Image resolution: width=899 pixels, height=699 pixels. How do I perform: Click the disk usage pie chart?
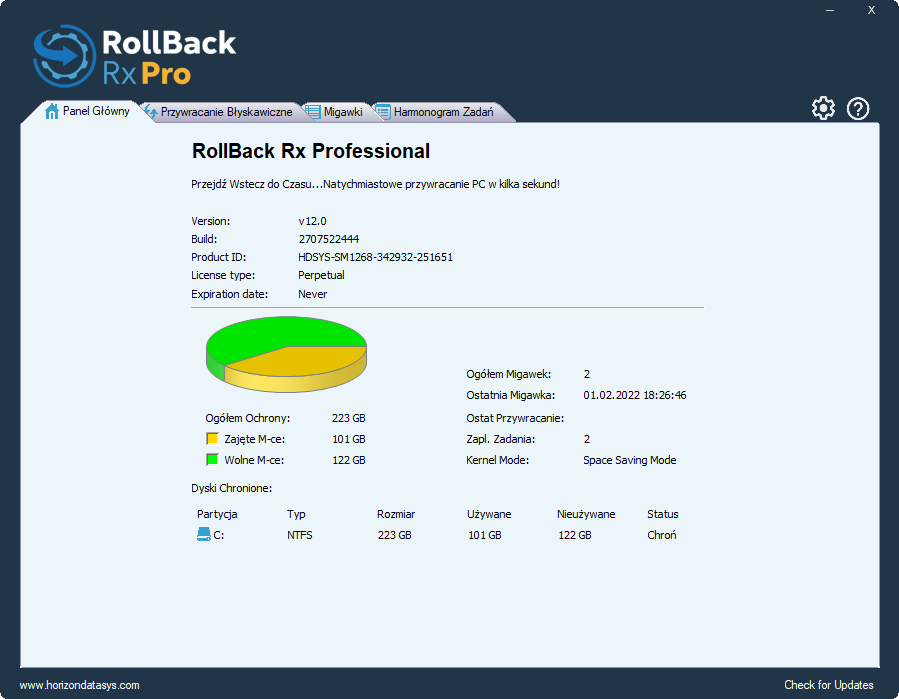tap(286, 354)
